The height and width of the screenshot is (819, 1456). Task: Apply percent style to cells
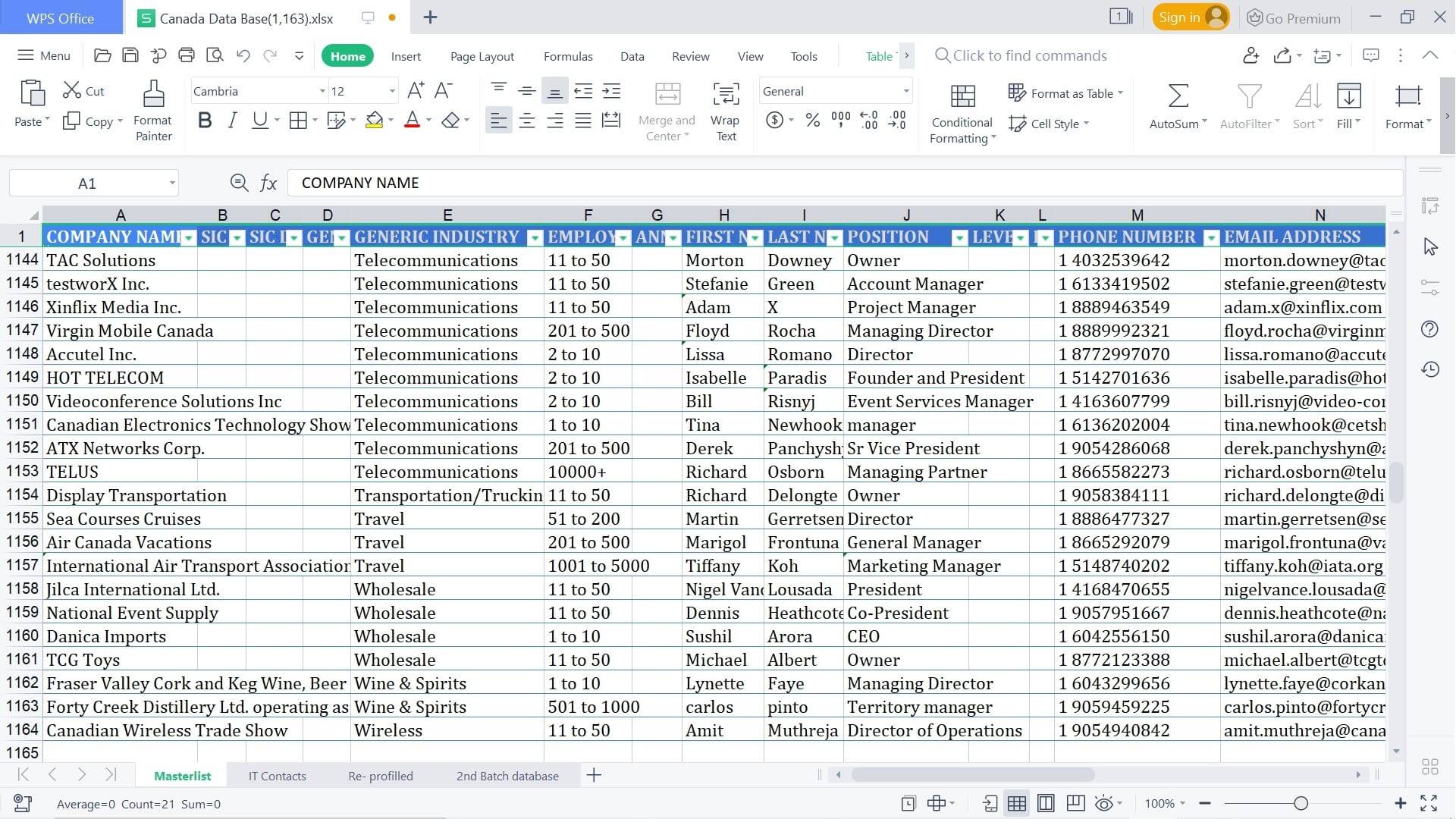click(812, 120)
